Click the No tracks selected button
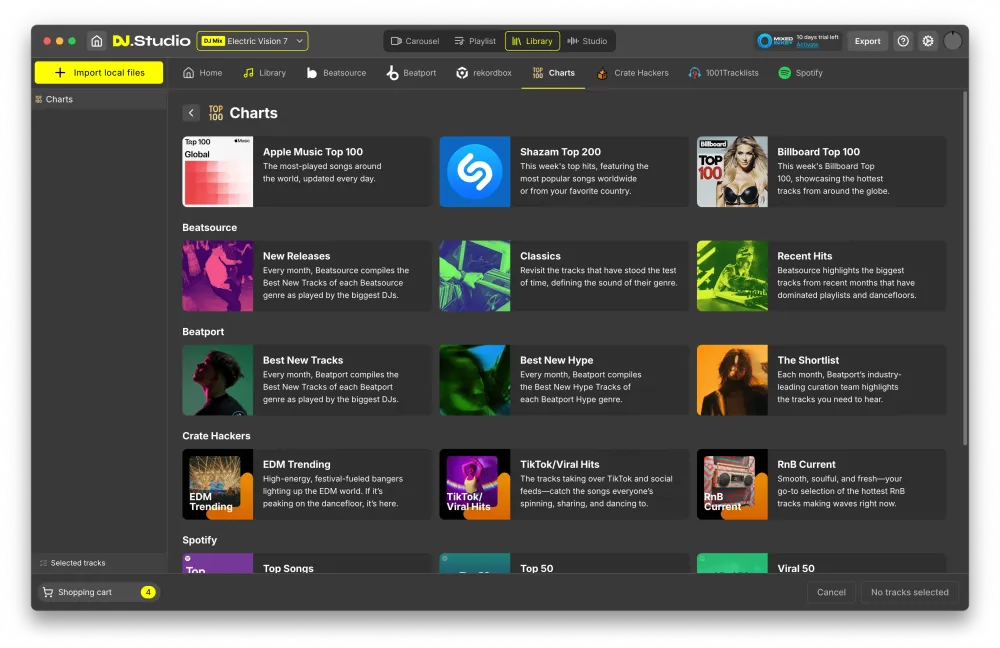This screenshot has height=648, width=1000. (x=909, y=593)
